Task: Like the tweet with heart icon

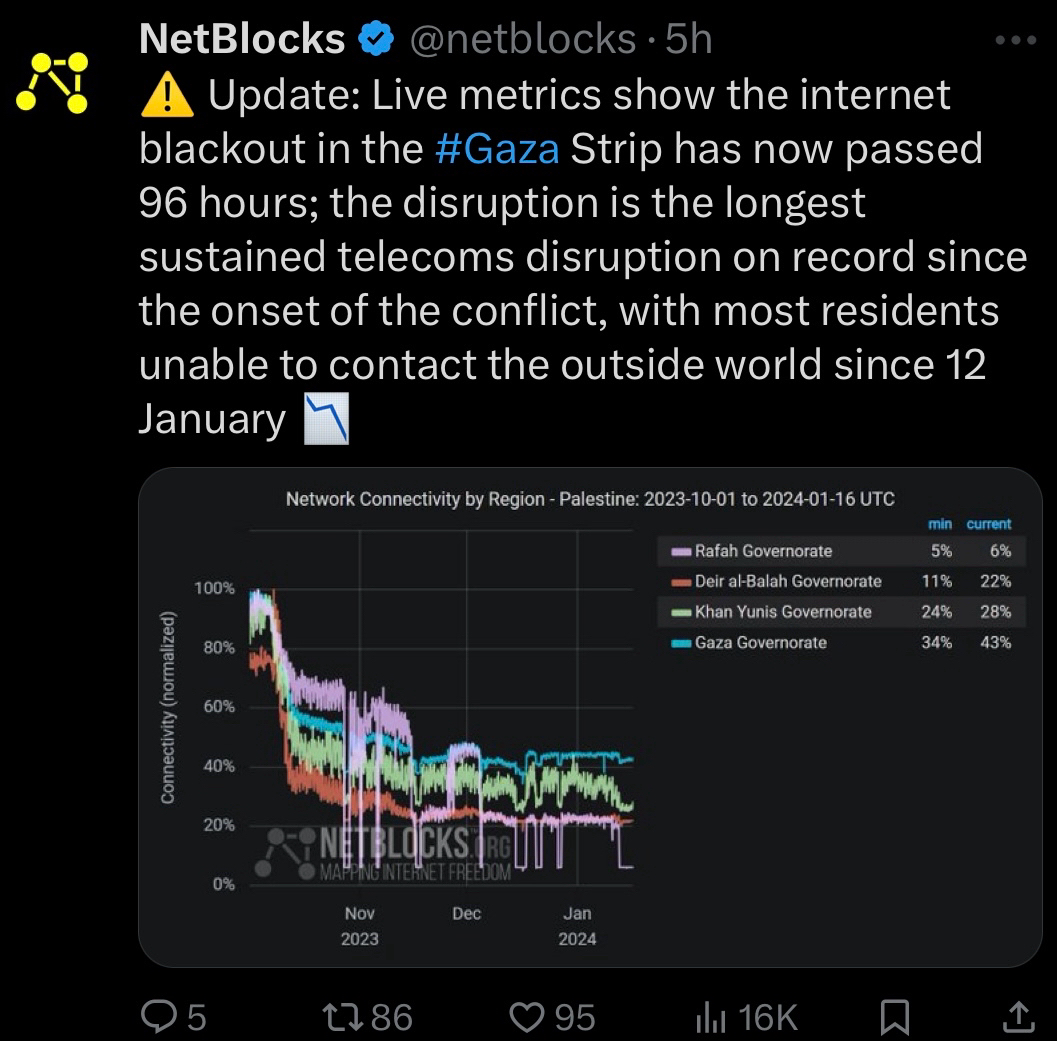Action: pos(525,1017)
